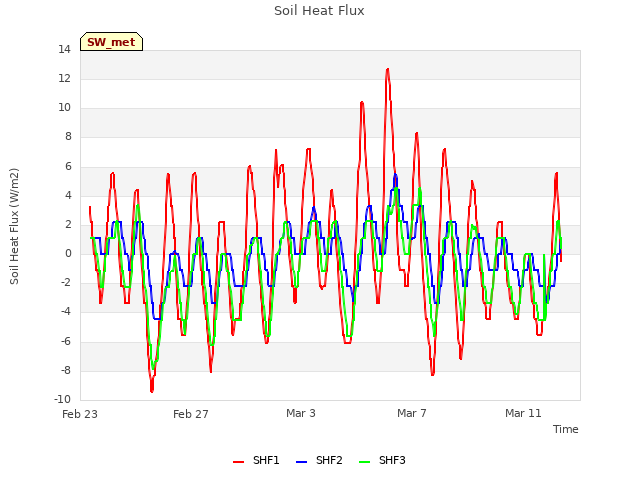Click the y-axis value -2

coord(66,282)
